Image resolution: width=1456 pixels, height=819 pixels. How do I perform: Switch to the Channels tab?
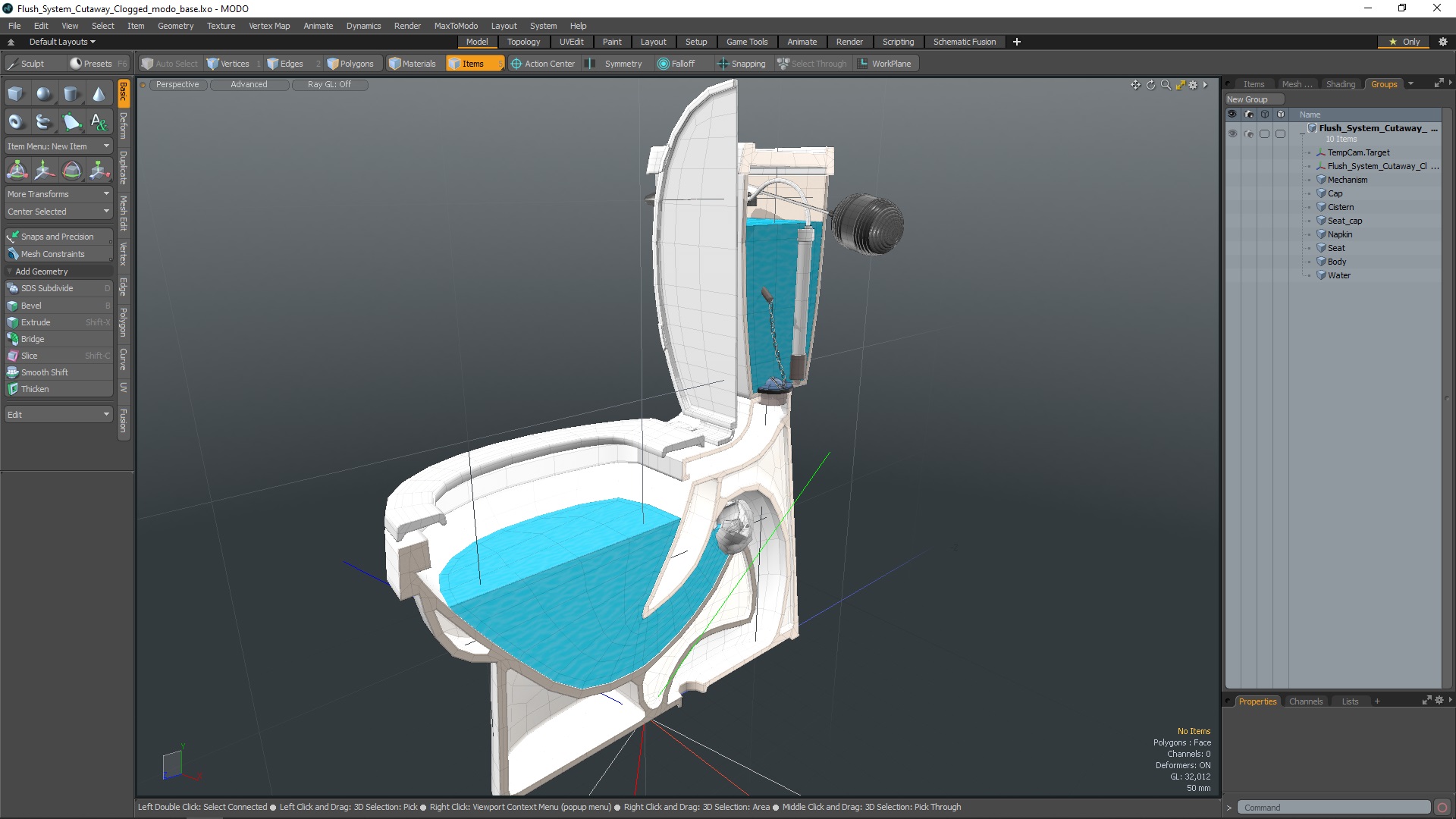click(1305, 701)
